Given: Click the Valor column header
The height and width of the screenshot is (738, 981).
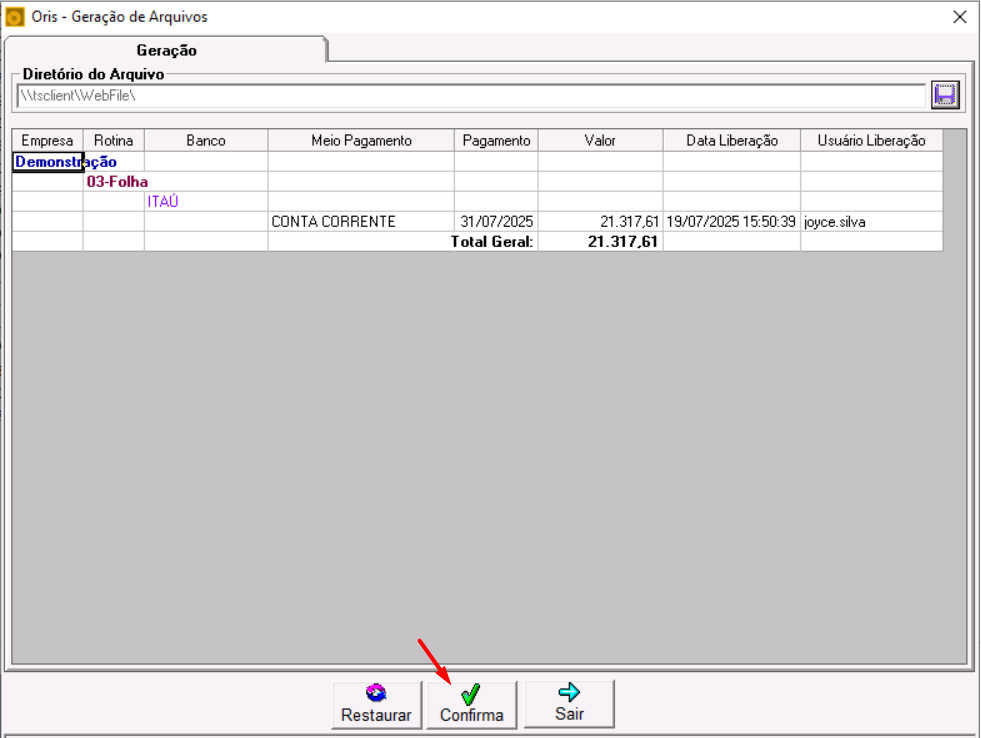Looking at the screenshot, I should pos(600,141).
